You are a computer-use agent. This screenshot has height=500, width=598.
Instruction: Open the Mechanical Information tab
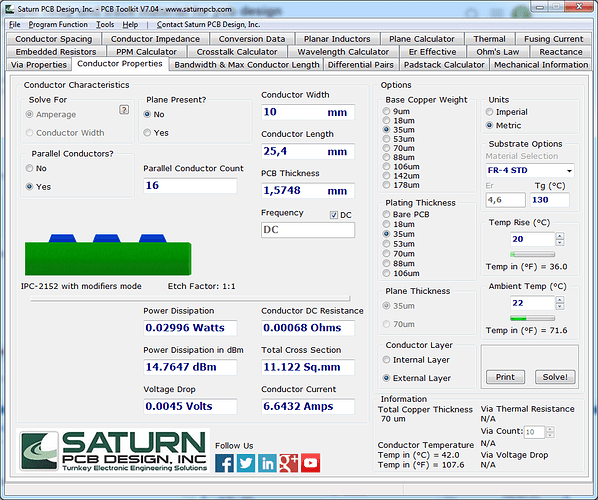[541, 65]
